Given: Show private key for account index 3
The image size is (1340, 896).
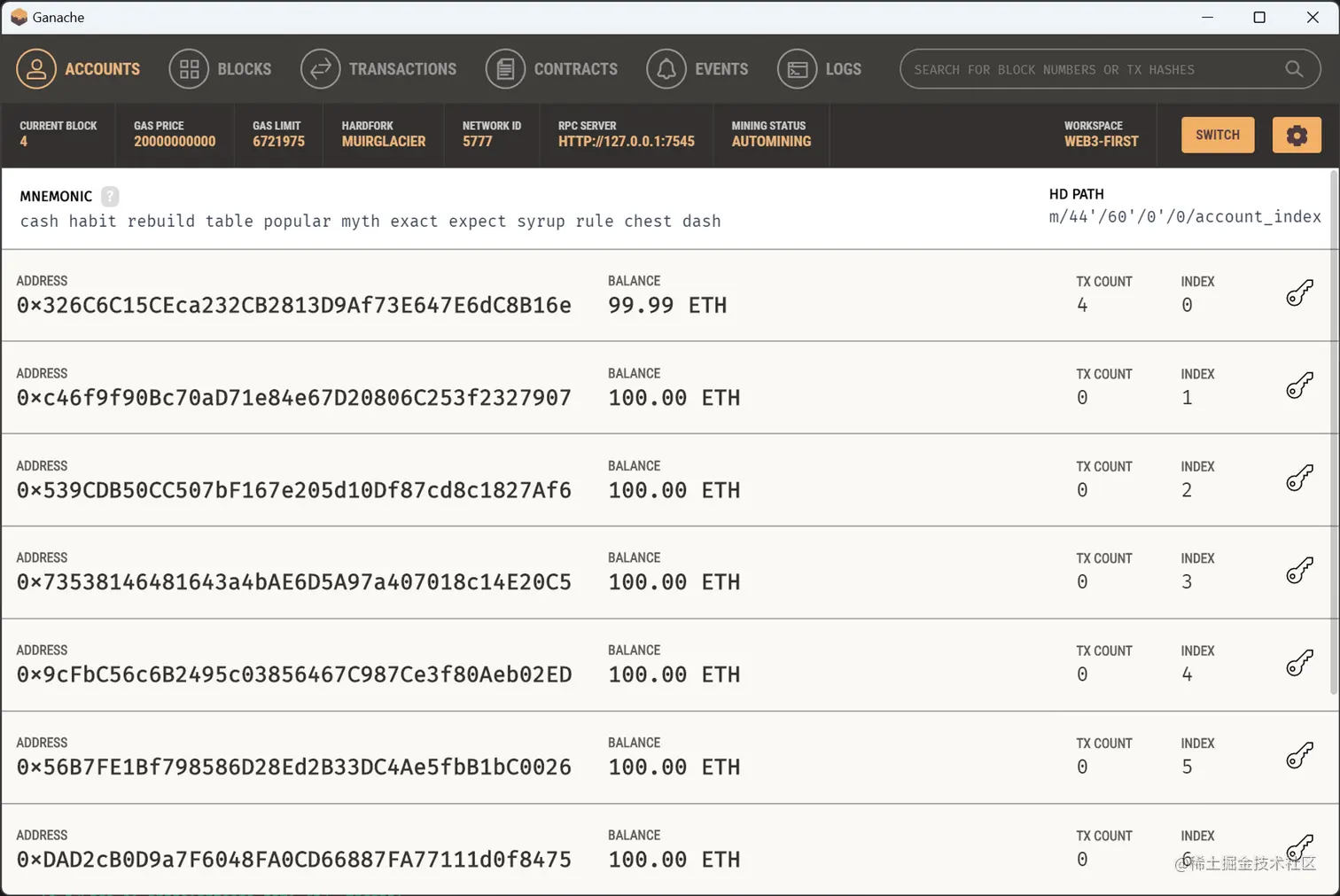Looking at the screenshot, I should pos(1300,570).
